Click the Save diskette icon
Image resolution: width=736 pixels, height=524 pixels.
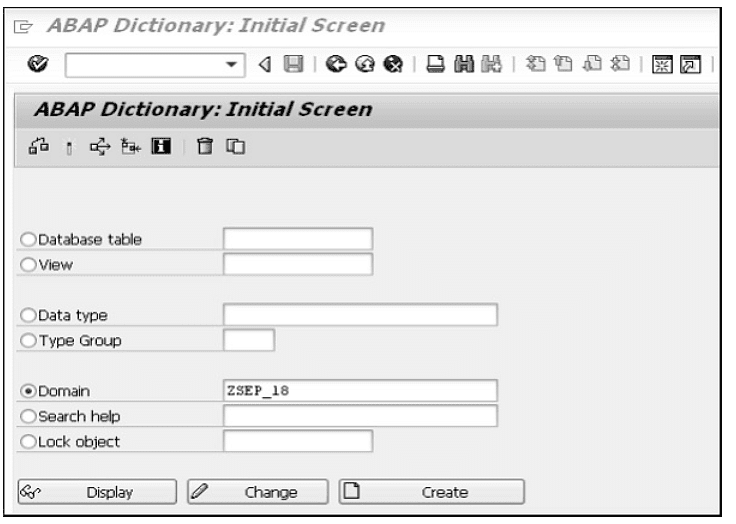(294, 64)
